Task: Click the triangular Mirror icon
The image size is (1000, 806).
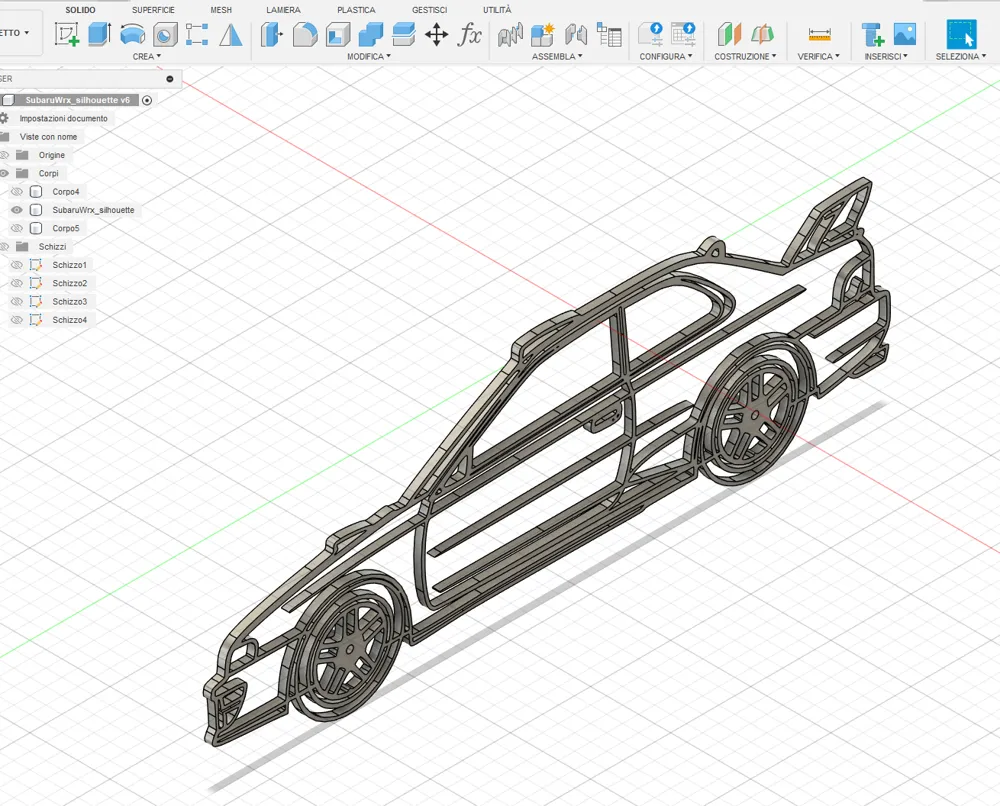Action: point(230,34)
